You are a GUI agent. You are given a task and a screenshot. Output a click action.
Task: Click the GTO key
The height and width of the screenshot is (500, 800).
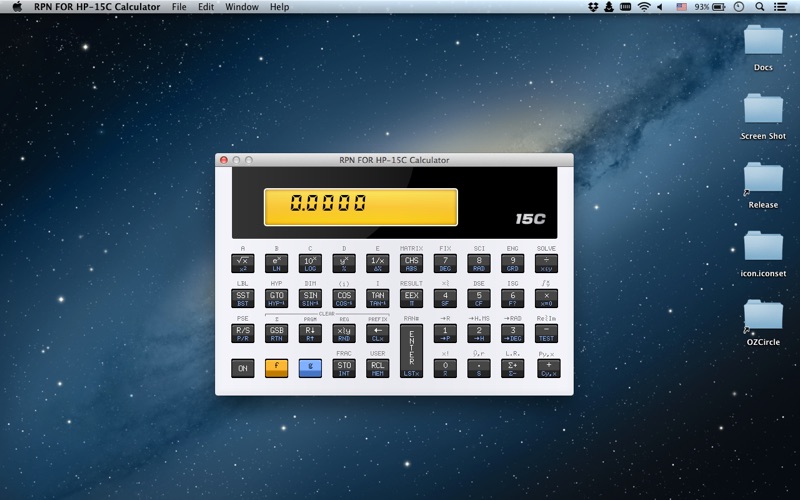[x=276, y=298]
